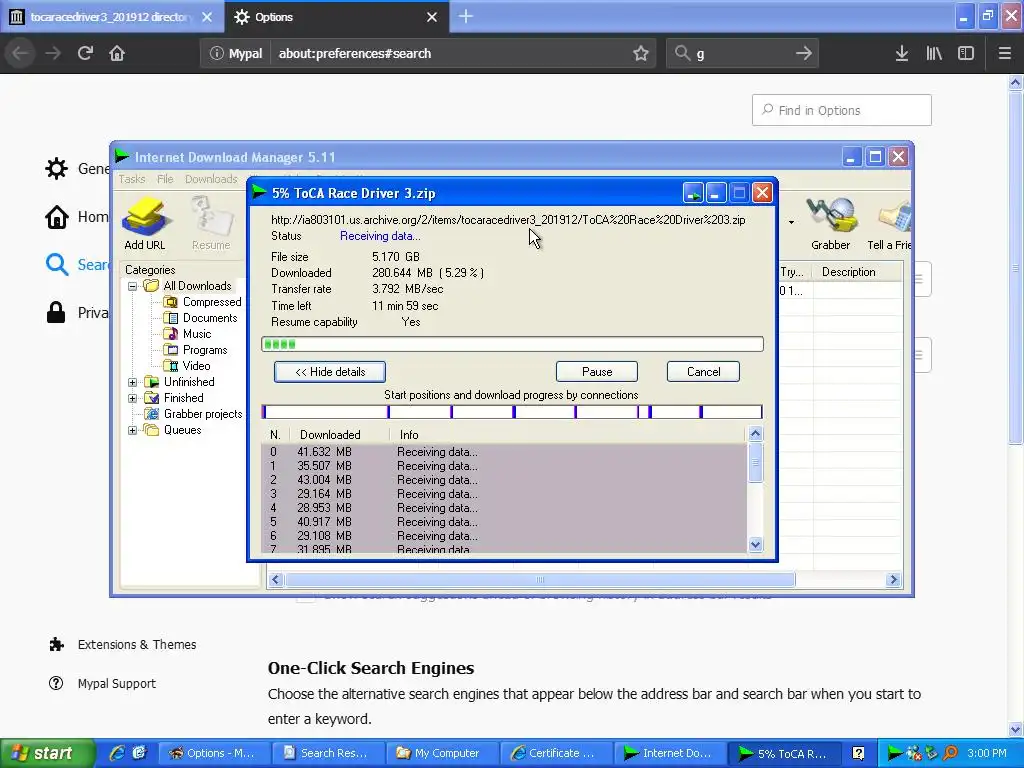Open the Tasks menu in IDM
The width and height of the screenshot is (1024, 768).
132,179
